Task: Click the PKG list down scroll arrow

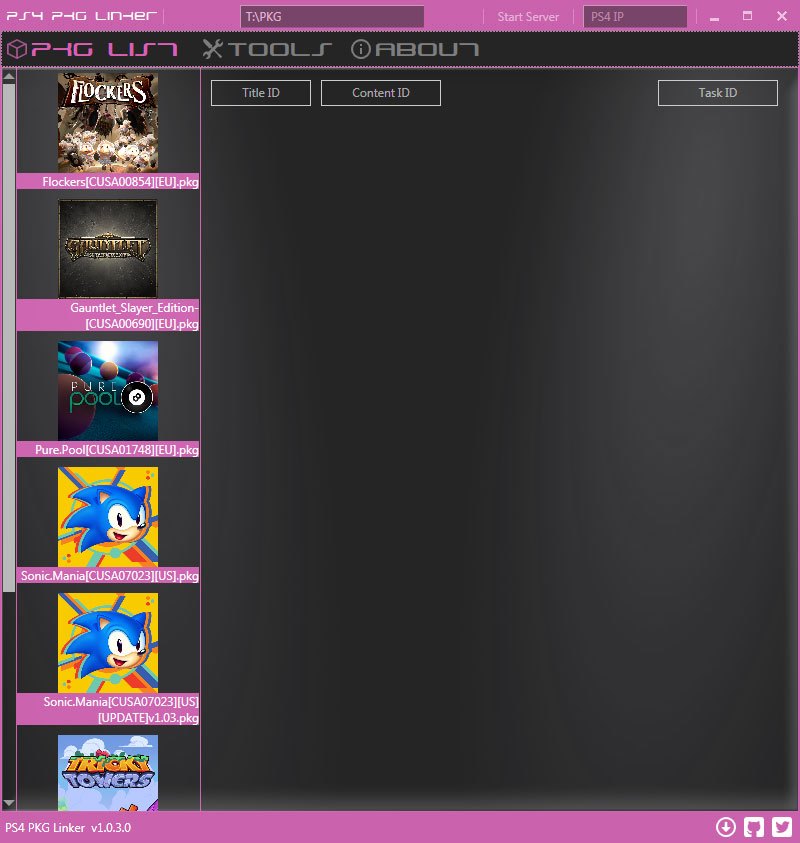Action: click(x=9, y=803)
